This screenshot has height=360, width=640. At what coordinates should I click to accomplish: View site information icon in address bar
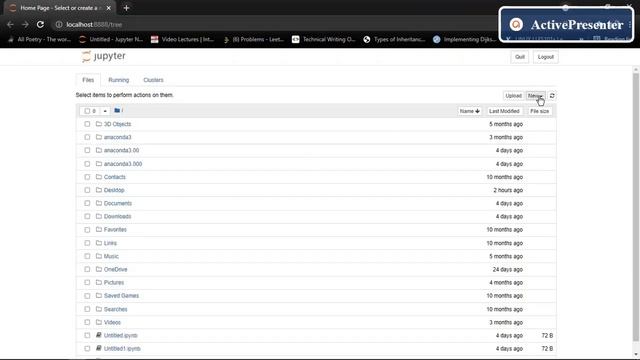tap(59, 24)
